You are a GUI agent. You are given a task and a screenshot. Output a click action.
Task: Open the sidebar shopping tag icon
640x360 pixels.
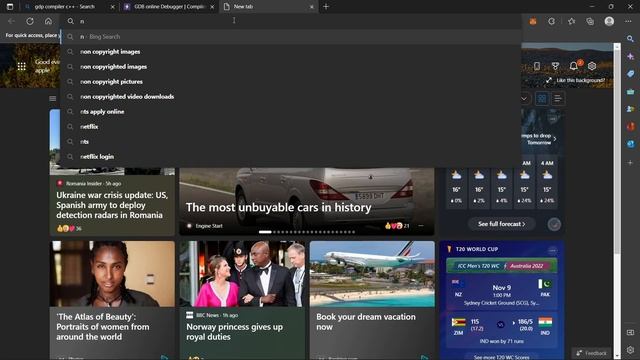pyautogui.click(x=630, y=74)
